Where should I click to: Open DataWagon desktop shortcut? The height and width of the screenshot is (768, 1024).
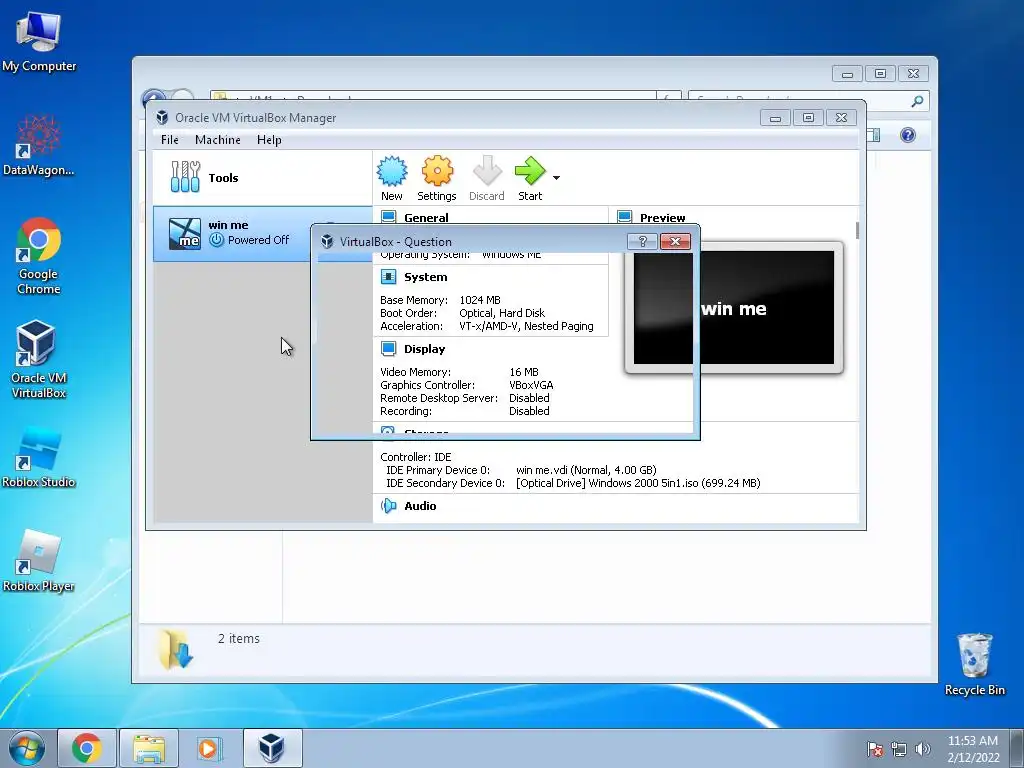click(39, 145)
